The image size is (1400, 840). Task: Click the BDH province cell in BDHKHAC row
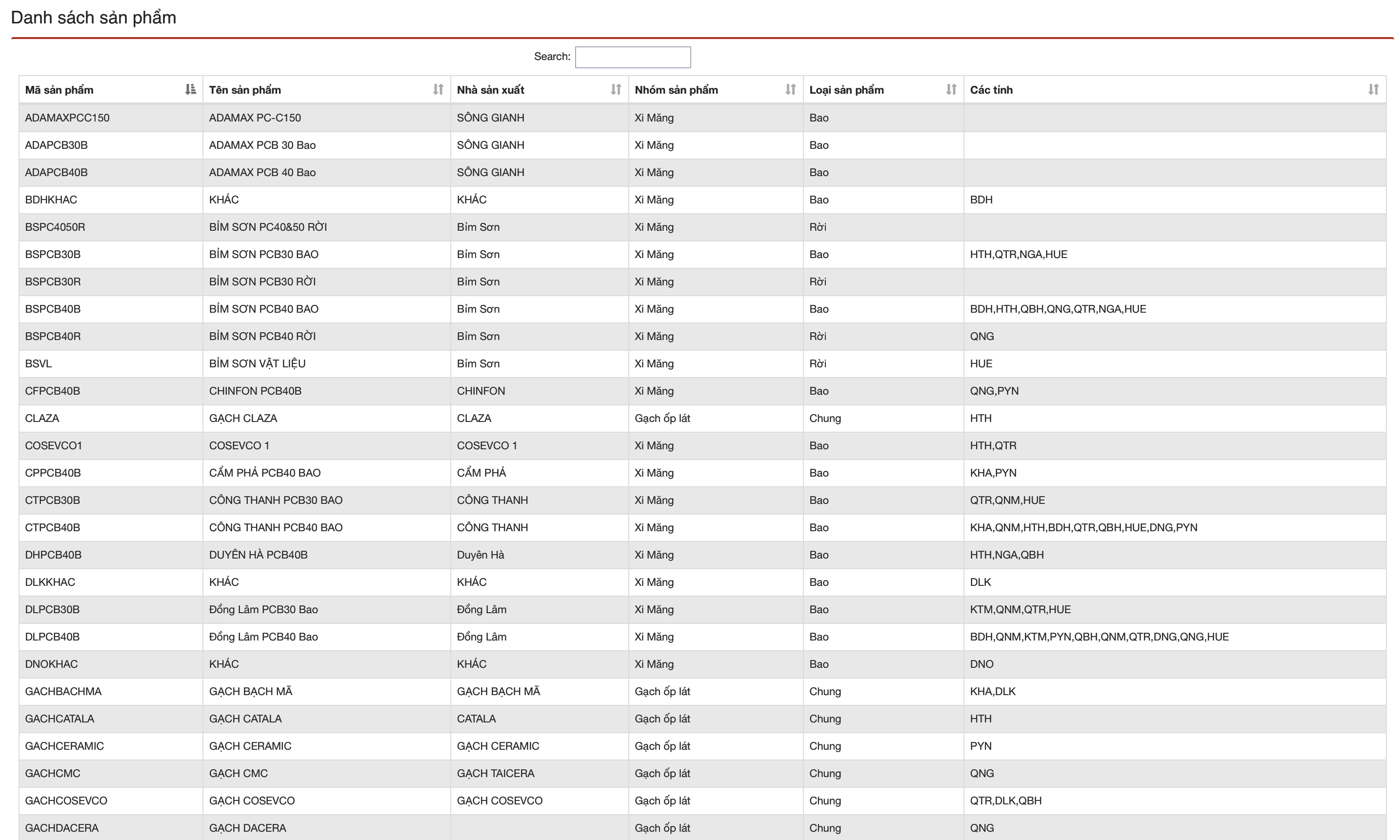[x=1175, y=200]
